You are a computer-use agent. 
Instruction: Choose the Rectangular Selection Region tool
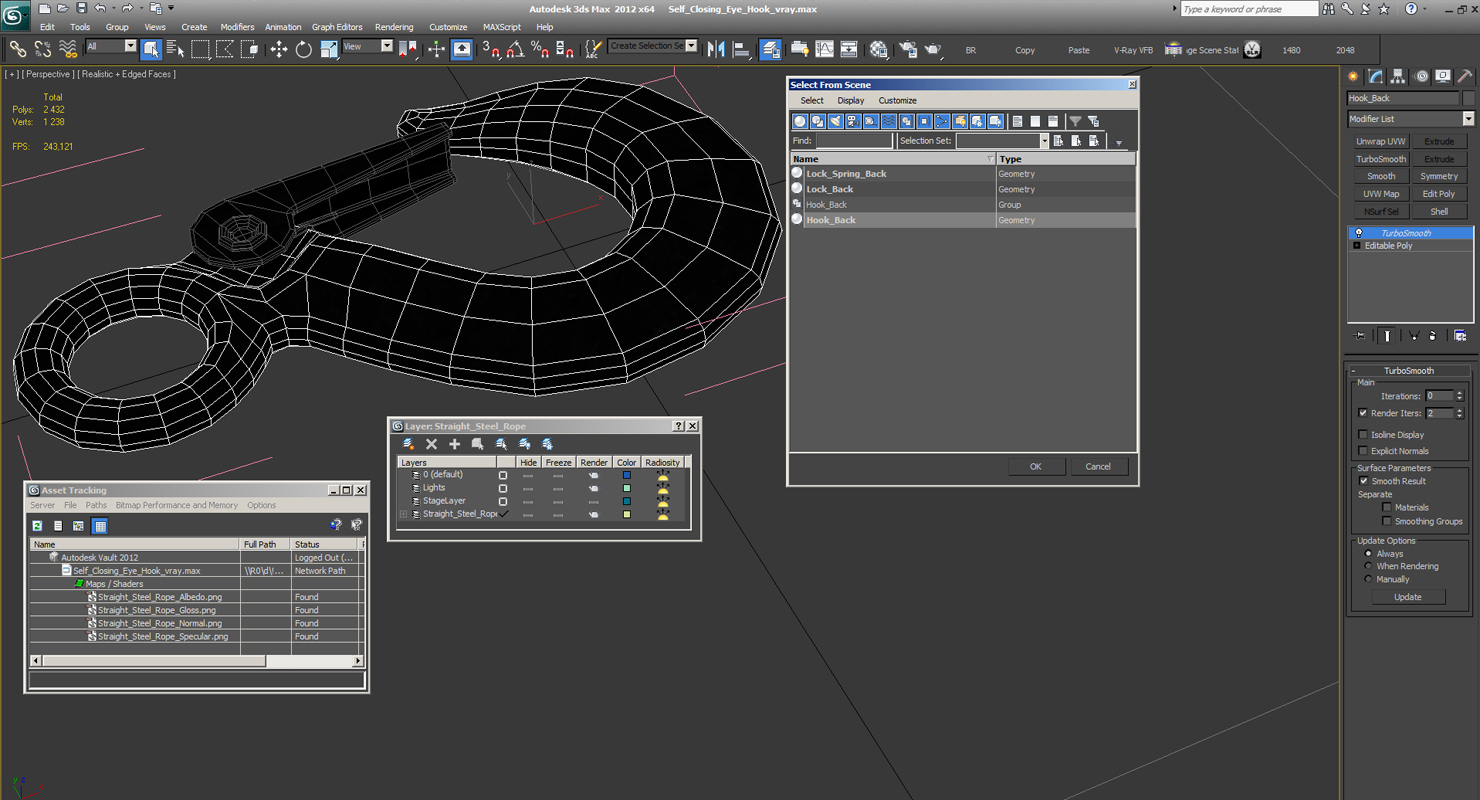click(x=200, y=49)
